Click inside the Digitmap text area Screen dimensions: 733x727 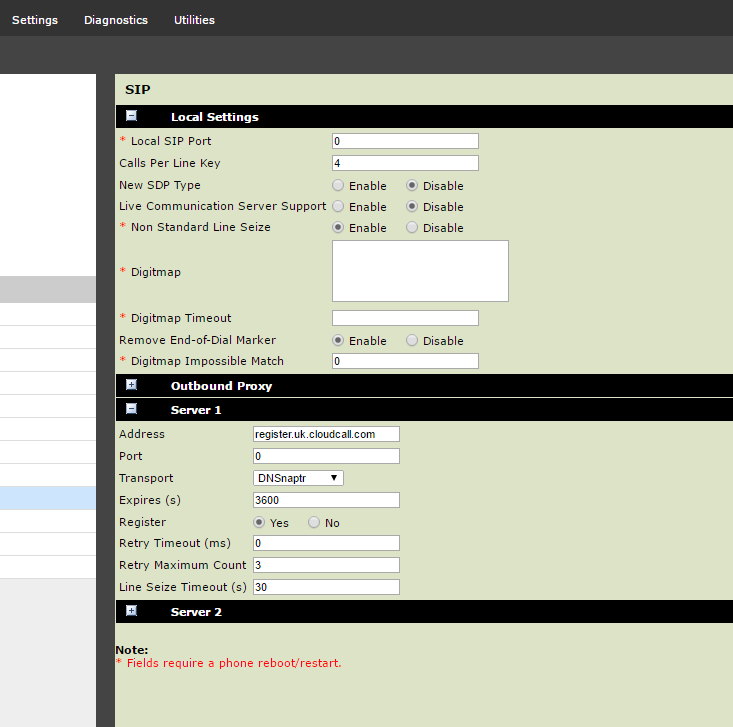(420, 271)
